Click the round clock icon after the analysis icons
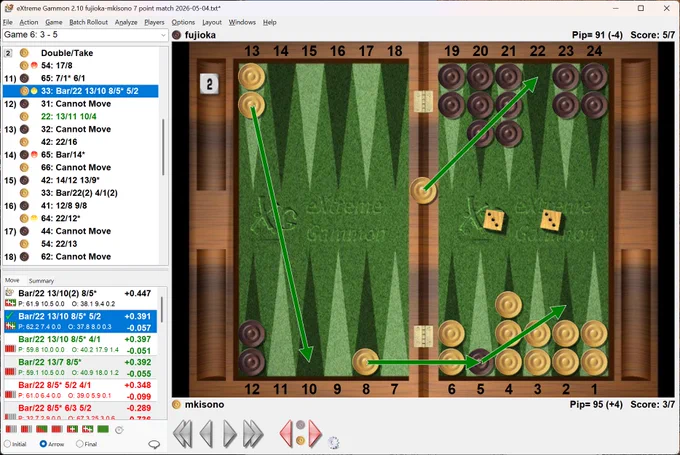This screenshot has width=680, height=455. pyautogui.click(x=119, y=429)
